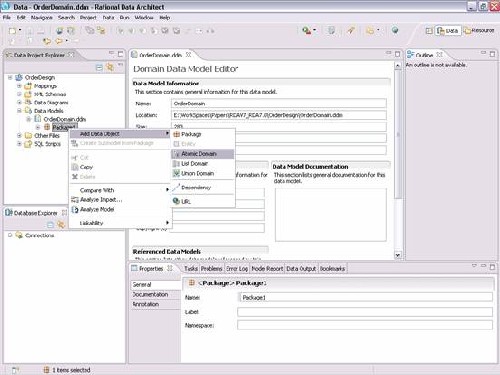Choose Atomic Domain from the submenu

(202, 154)
